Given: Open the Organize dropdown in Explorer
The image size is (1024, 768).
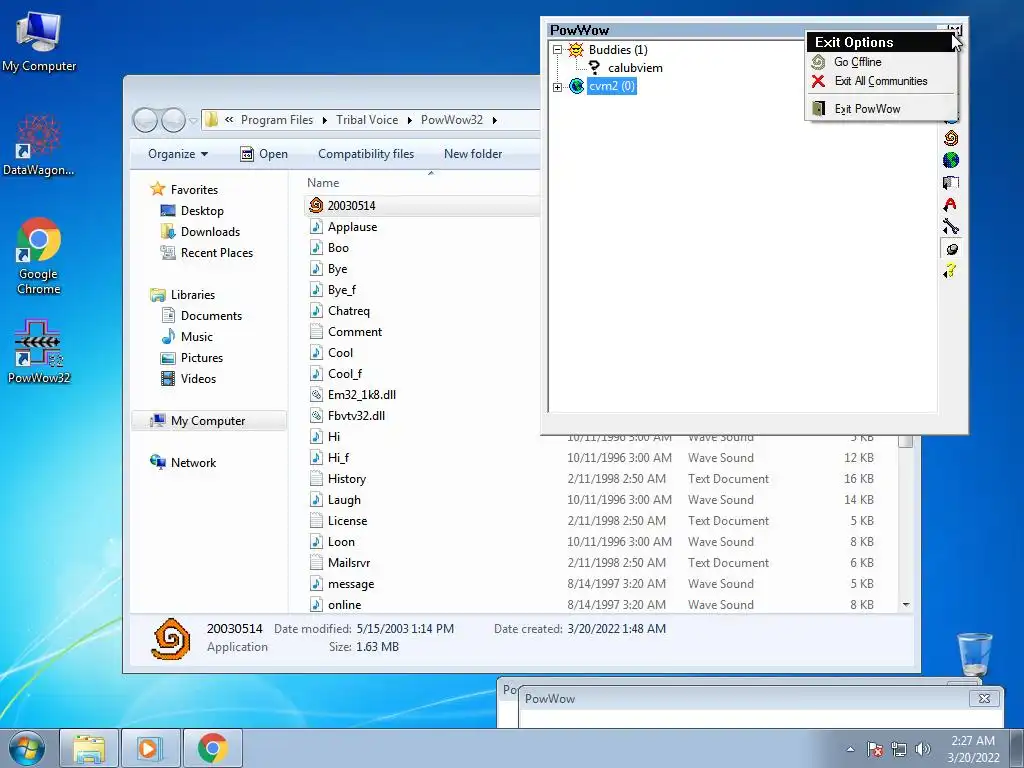Looking at the screenshot, I should [178, 154].
